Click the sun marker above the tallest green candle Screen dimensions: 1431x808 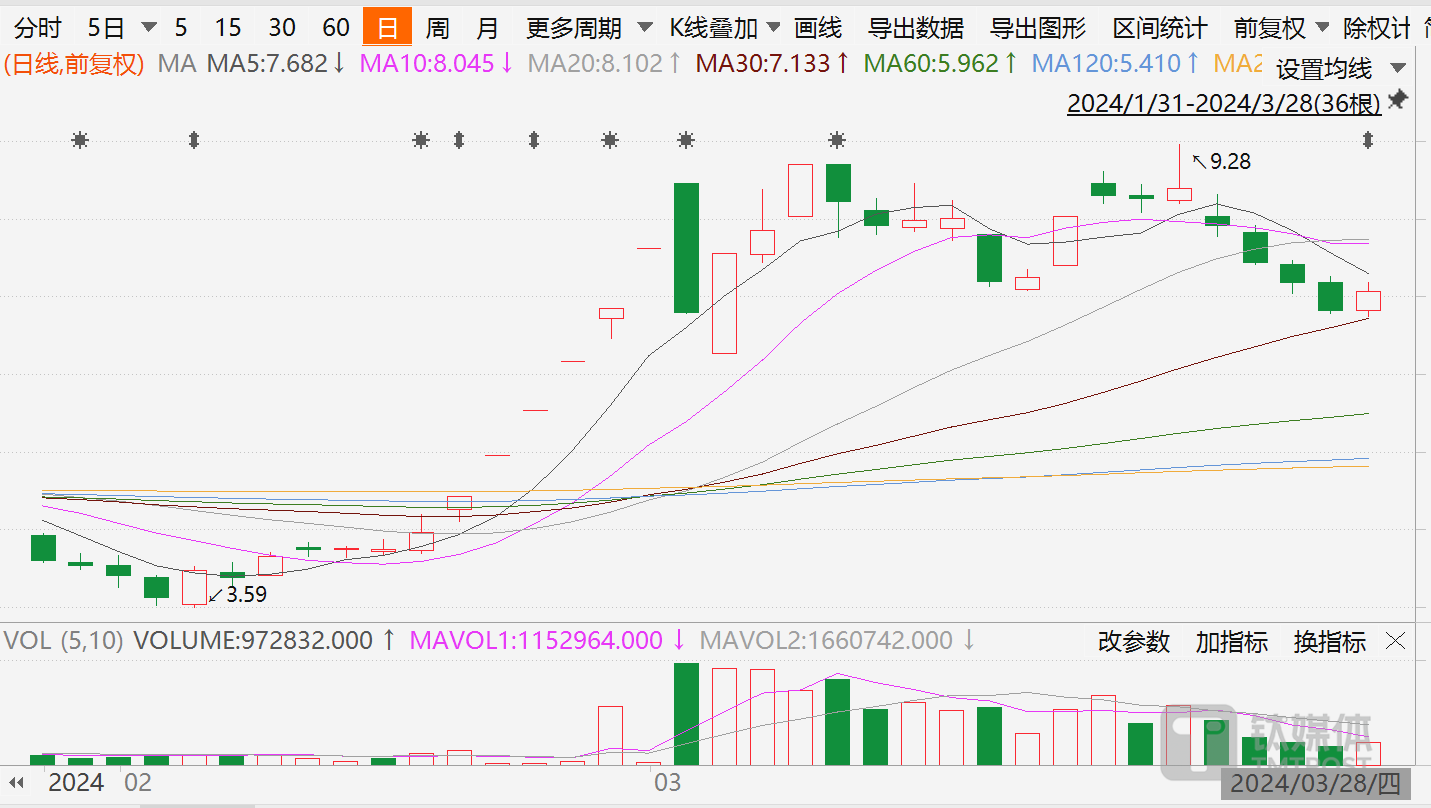coord(686,141)
